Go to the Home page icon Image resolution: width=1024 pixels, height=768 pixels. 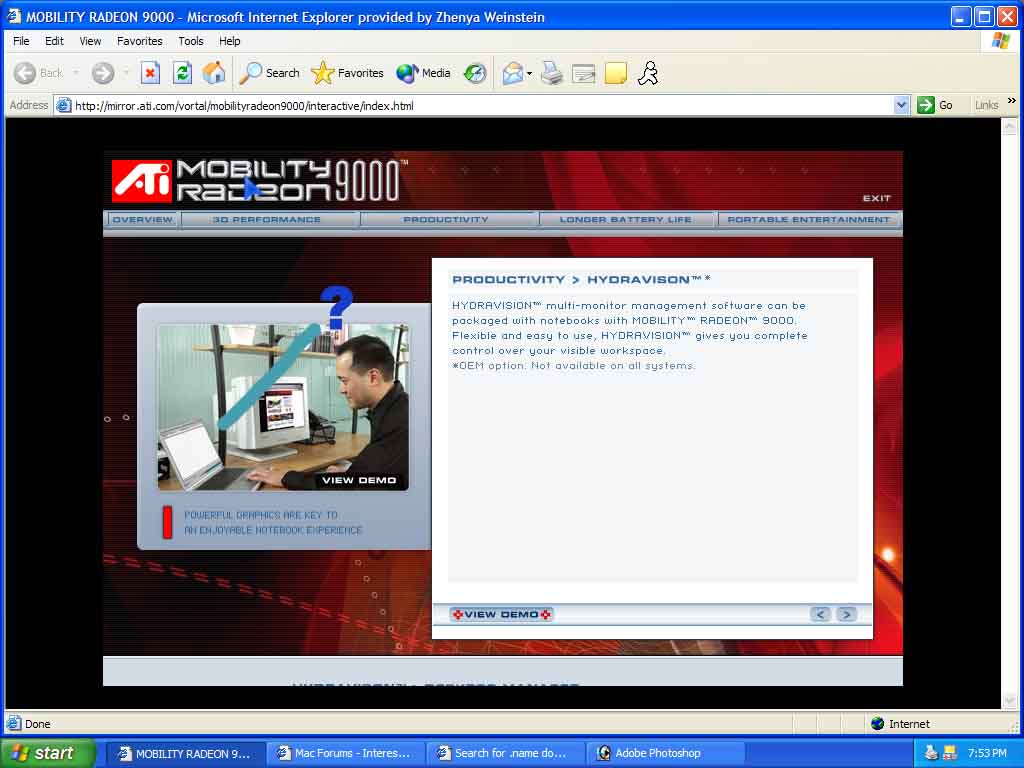pos(214,73)
